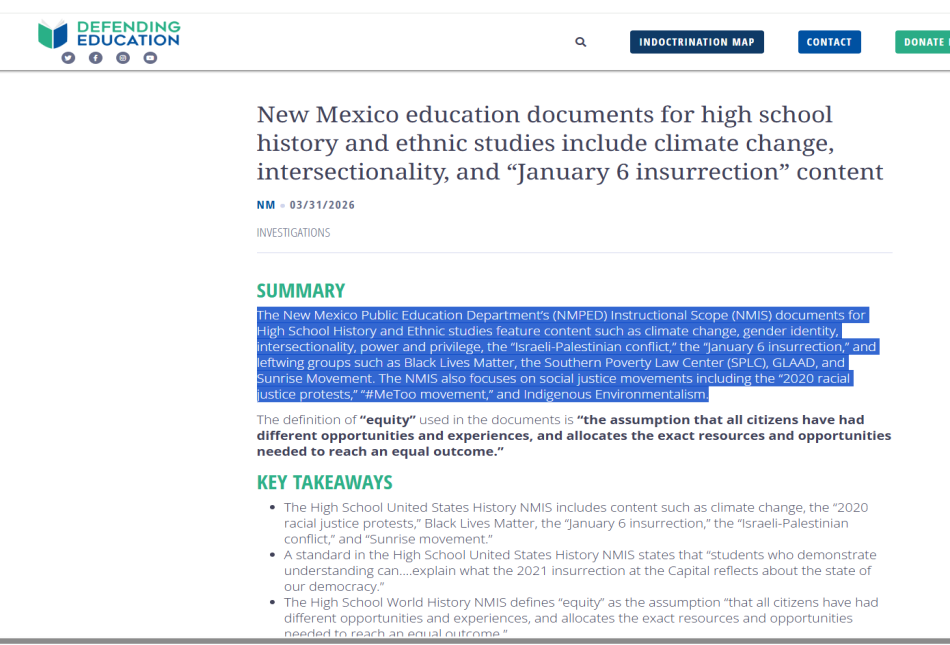The width and height of the screenshot is (950, 645).
Task: Click the Defending Education book logo
Action: pyautogui.click(x=52, y=34)
